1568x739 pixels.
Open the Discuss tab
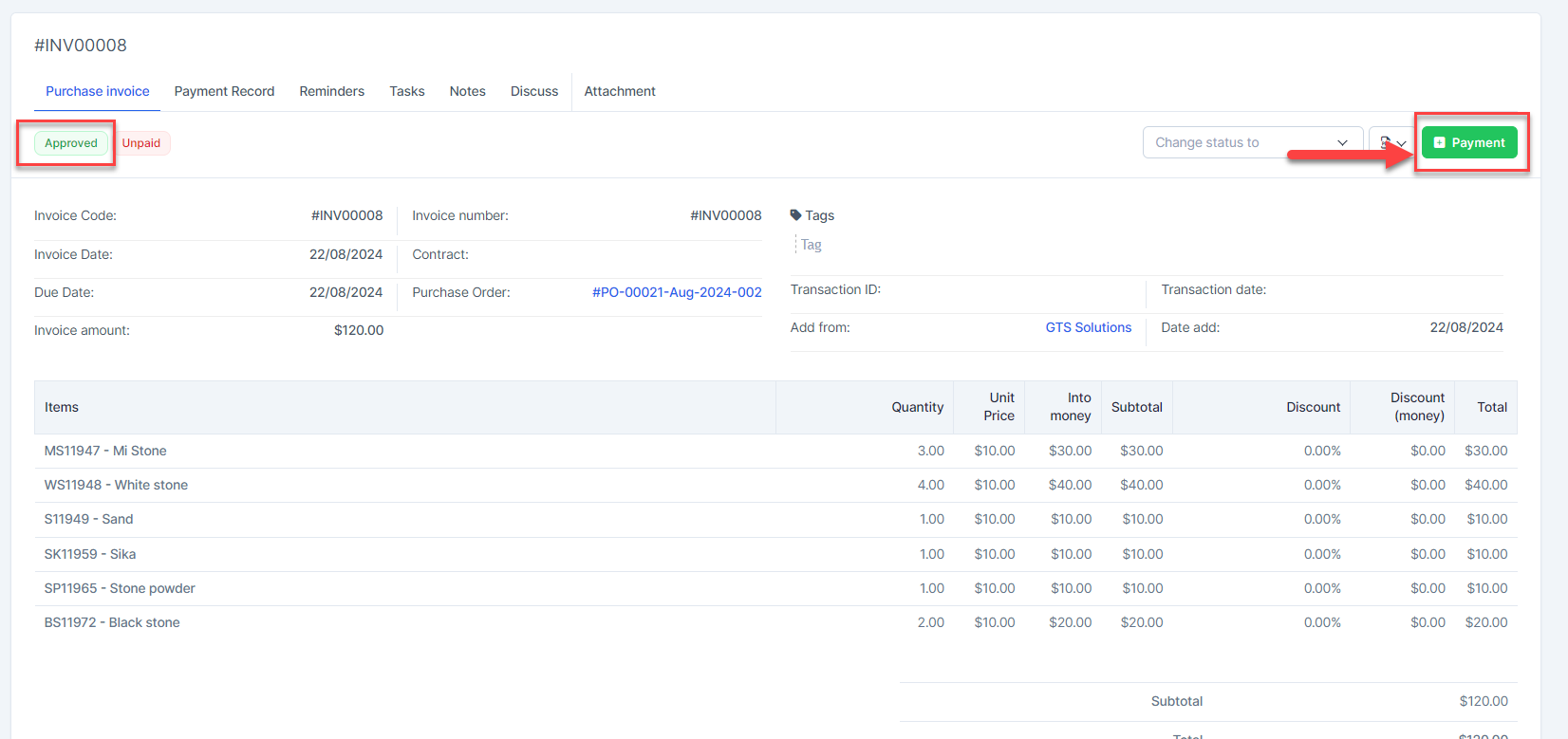[534, 91]
